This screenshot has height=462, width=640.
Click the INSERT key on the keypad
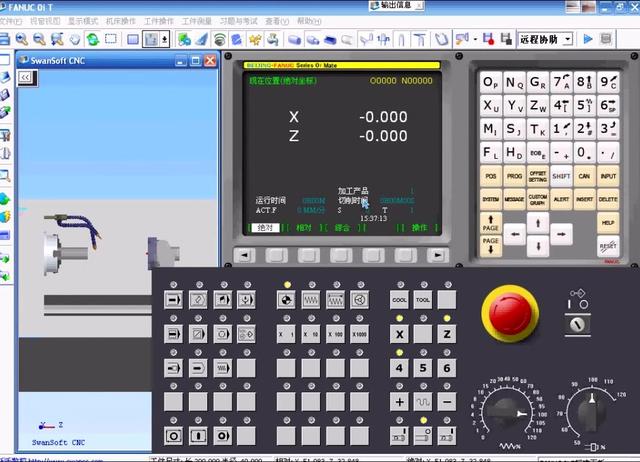pos(584,199)
